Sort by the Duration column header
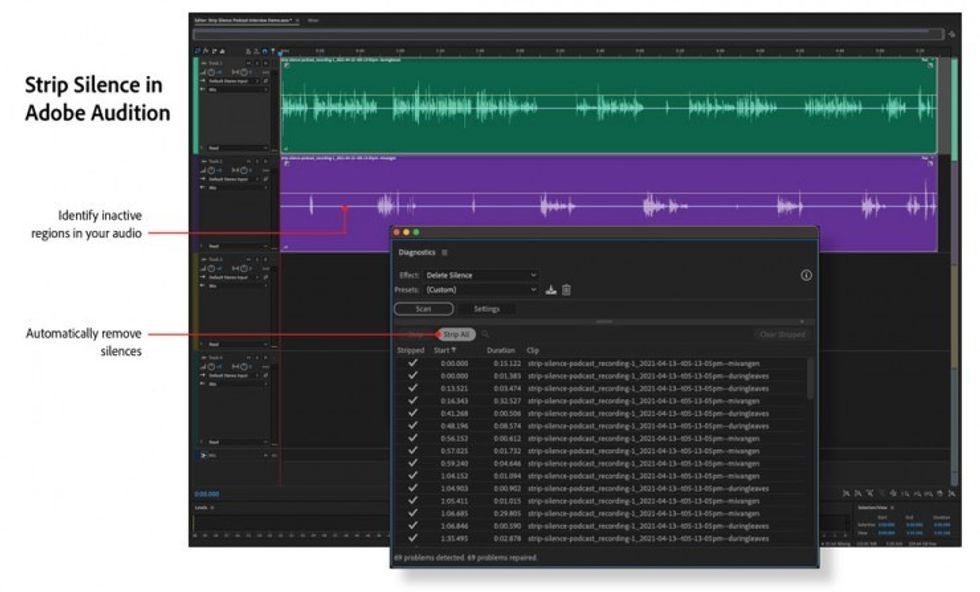980x592 pixels. coord(501,350)
